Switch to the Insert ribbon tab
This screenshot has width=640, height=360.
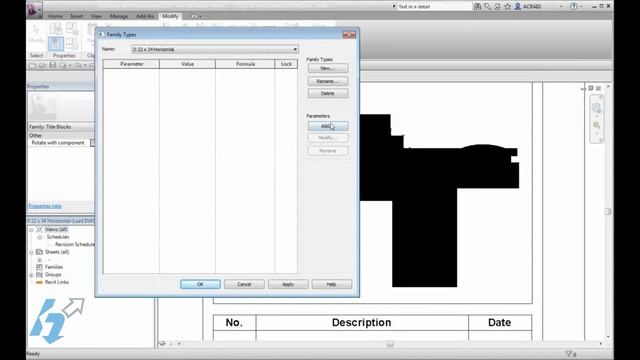point(76,16)
